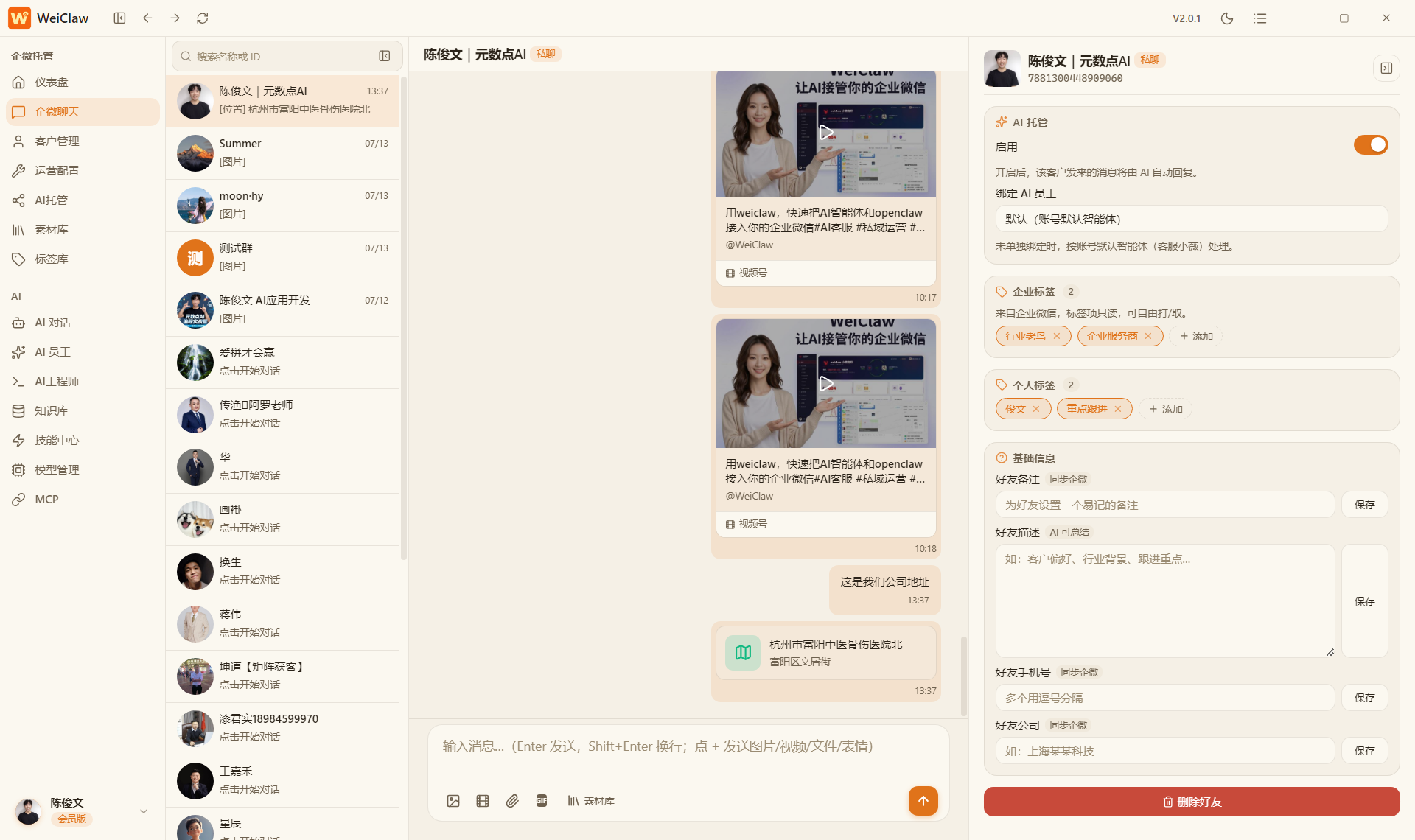The width and height of the screenshot is (1415, 840).
Task: Open AI托管 in the sidebar
Action: point(83,200)
